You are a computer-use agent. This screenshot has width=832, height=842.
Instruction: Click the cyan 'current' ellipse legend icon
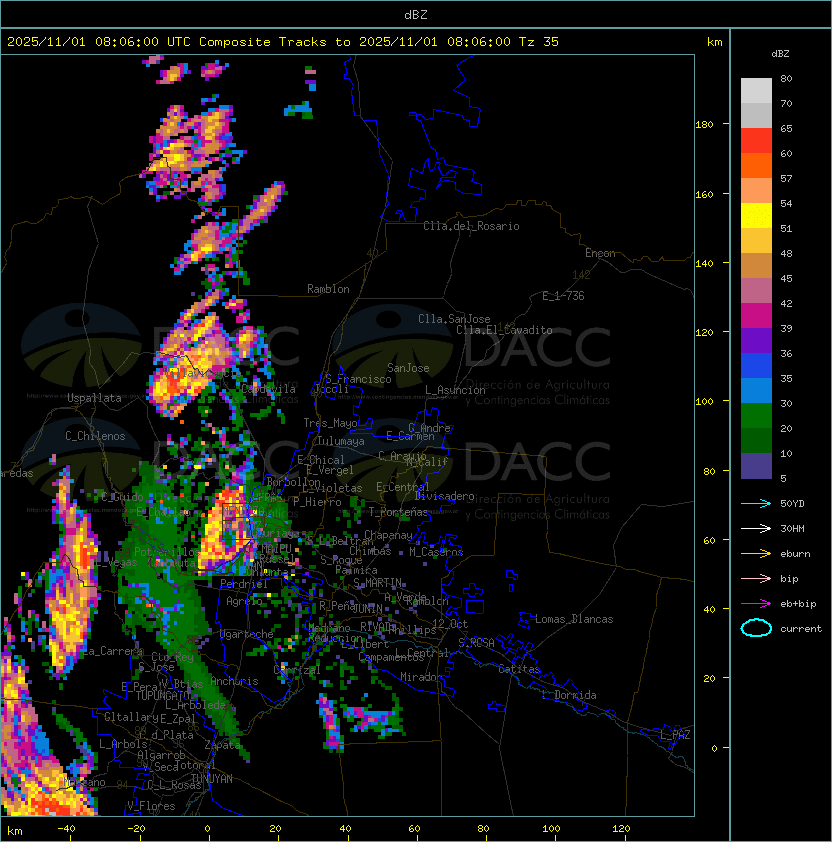tap(756, 628)
